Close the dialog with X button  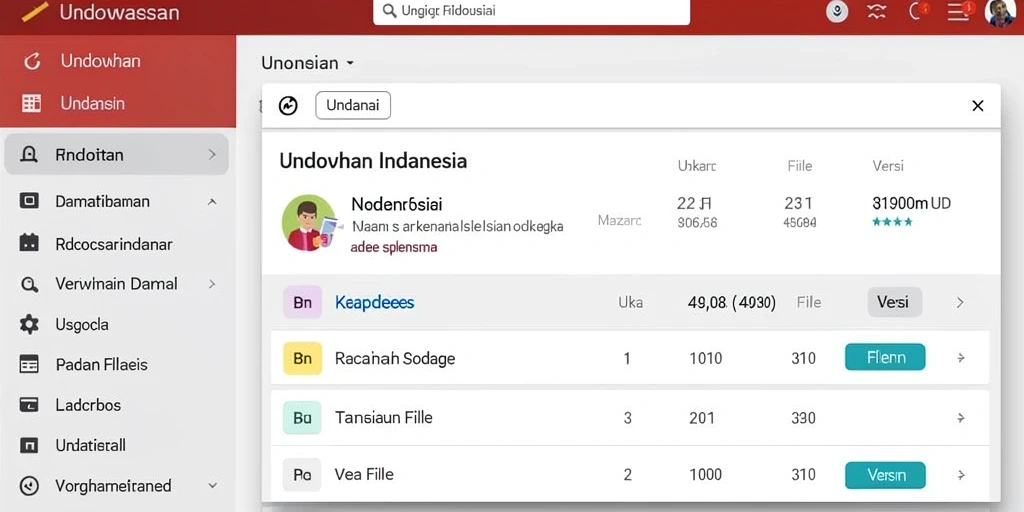978,106
